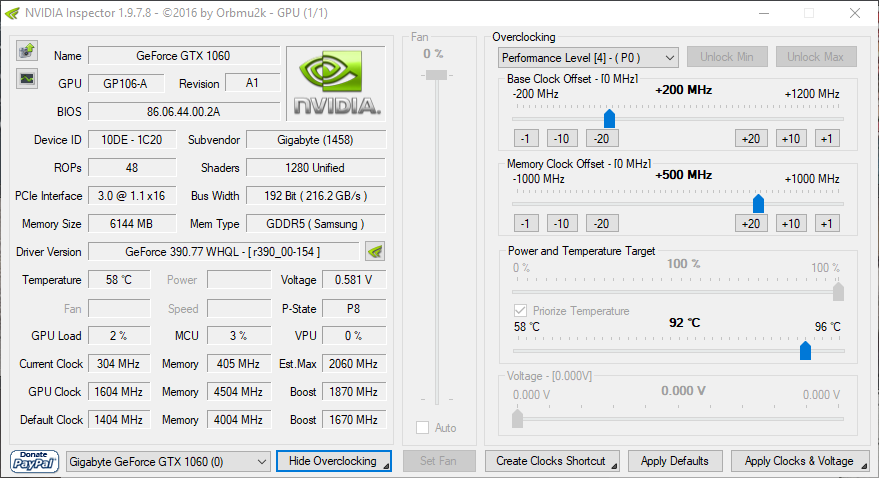Click GPU Load field 2 %
Screen dimensions: 879x478
(119, 336)
